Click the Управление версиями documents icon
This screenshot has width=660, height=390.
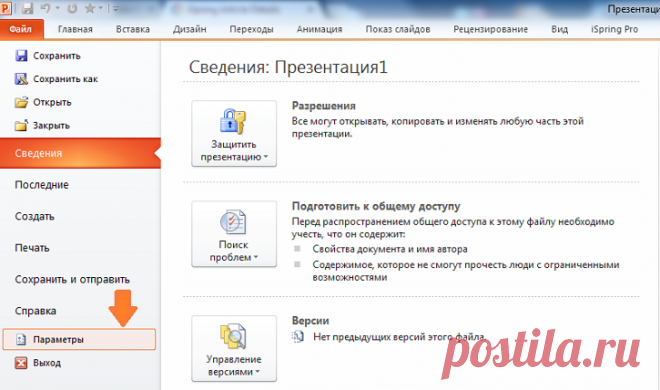[x=233, y=336]
